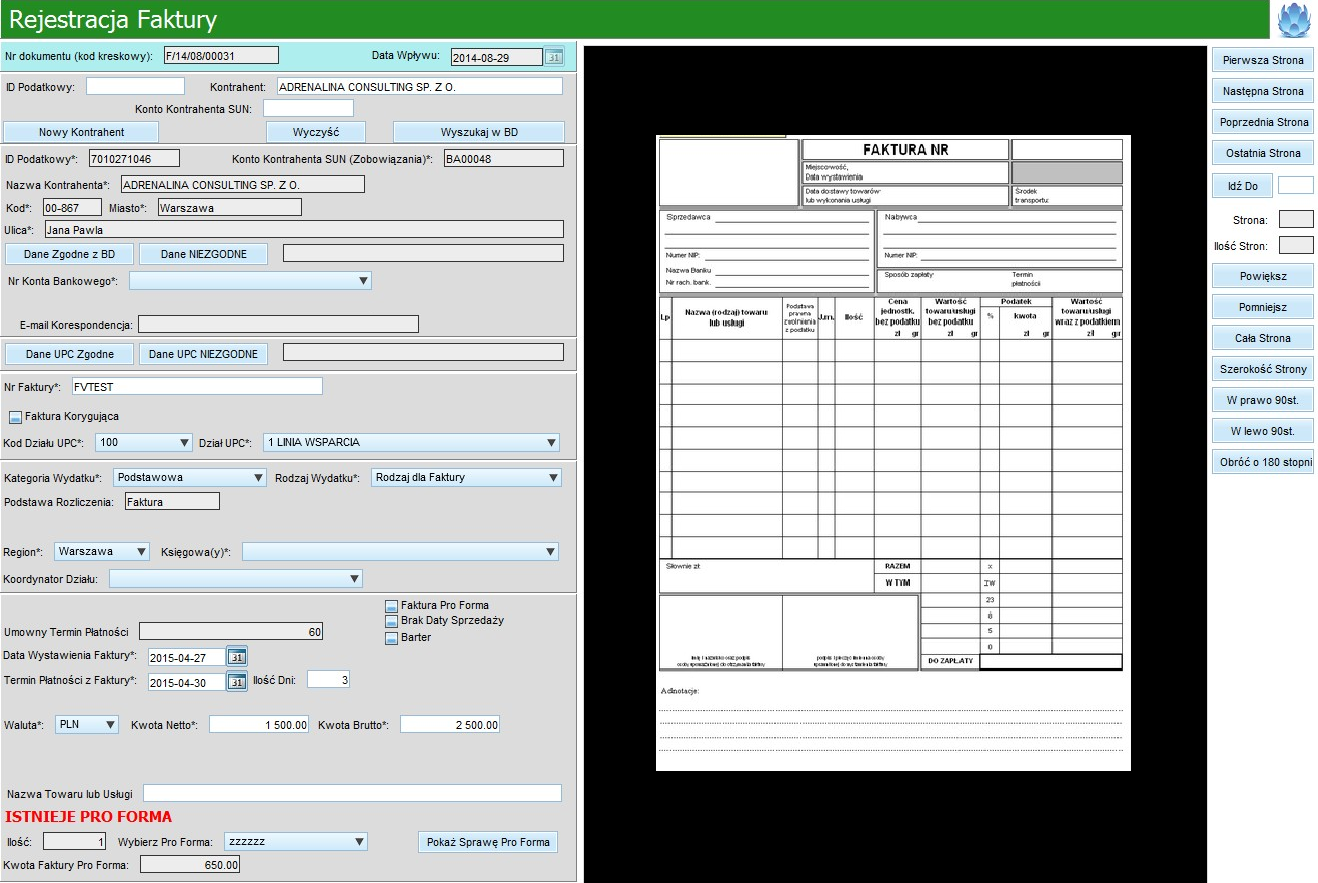Click the Miasto field showing Warszawa

[229, 207]
